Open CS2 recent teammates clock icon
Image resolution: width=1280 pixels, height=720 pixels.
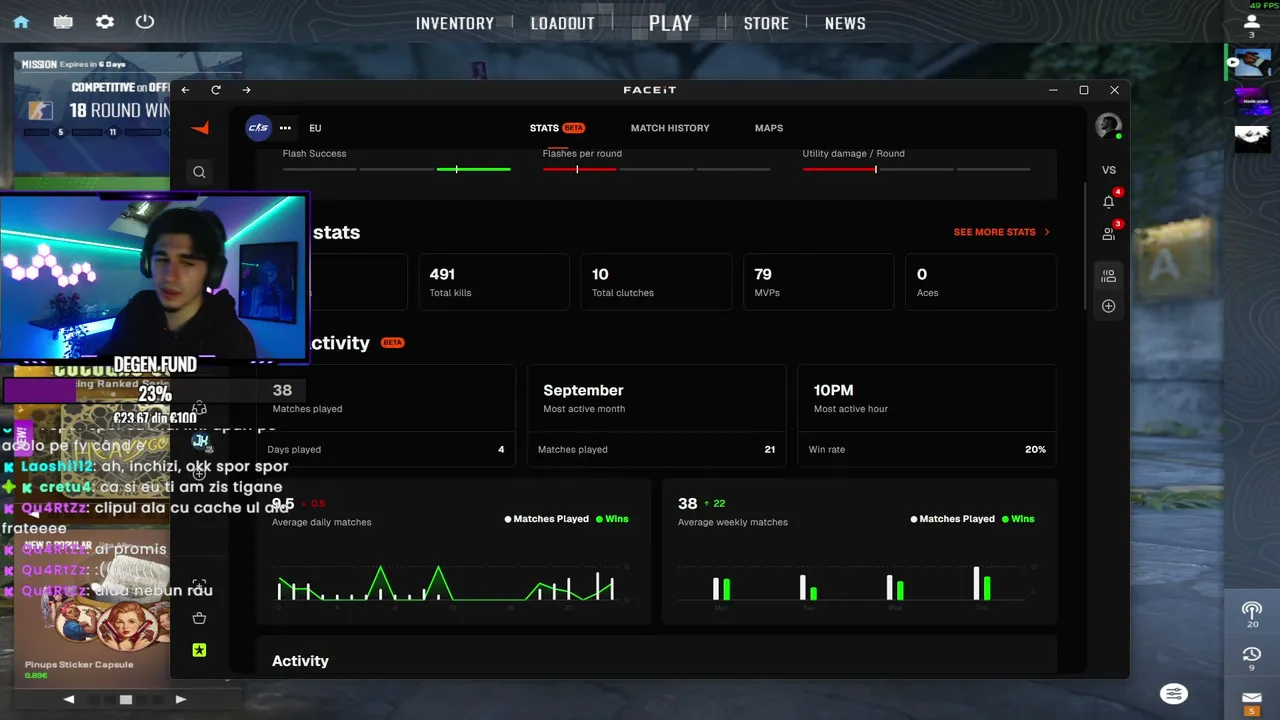(x=1252, y=655)
